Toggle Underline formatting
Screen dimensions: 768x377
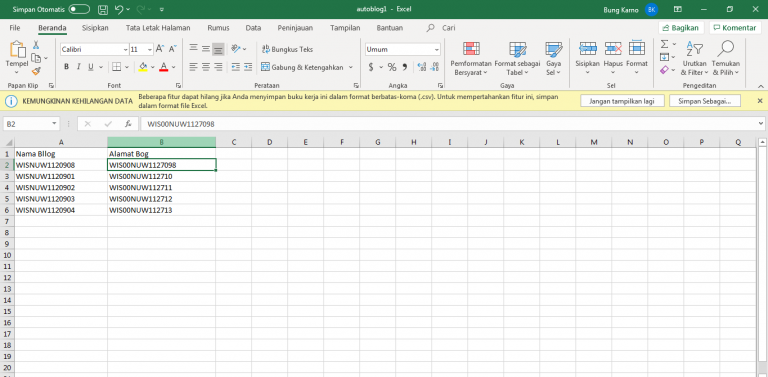click(x=91, y=67)
